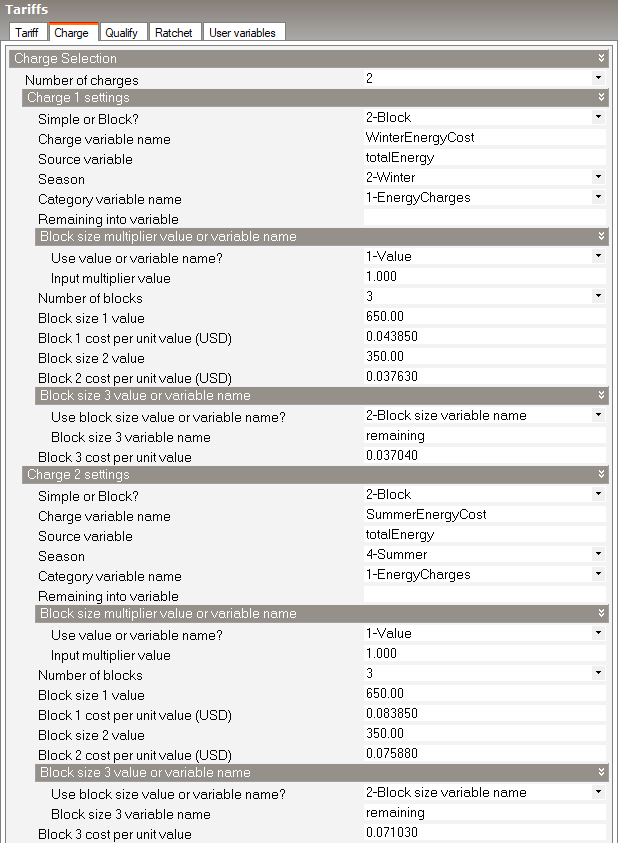This screenshot has height=843, width=618.
Task: Edit the SummerEnergyCost charge variable name field
Action: coord(484,514)
